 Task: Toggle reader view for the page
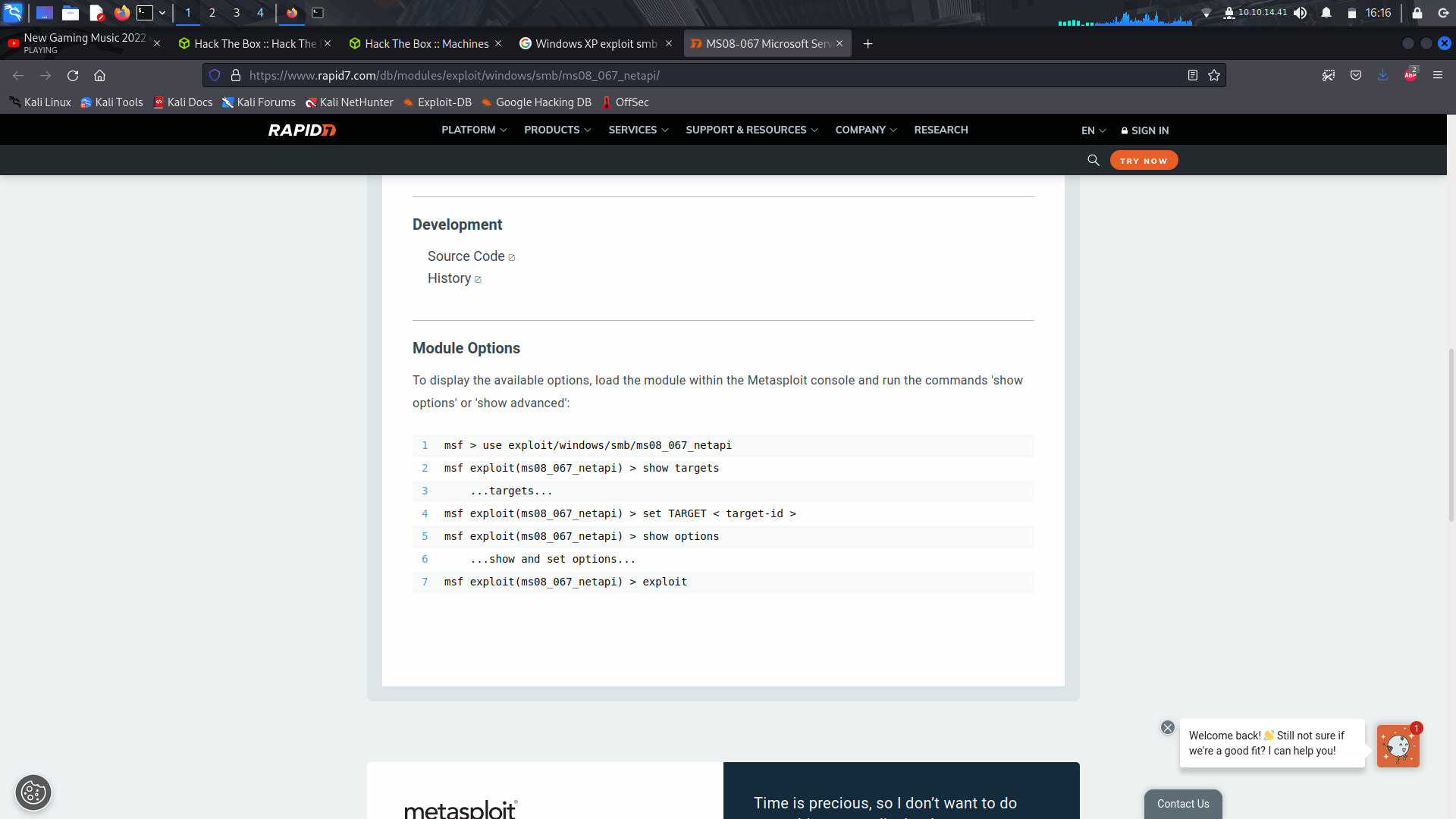pyautogui.click(x=1193, y=75)
